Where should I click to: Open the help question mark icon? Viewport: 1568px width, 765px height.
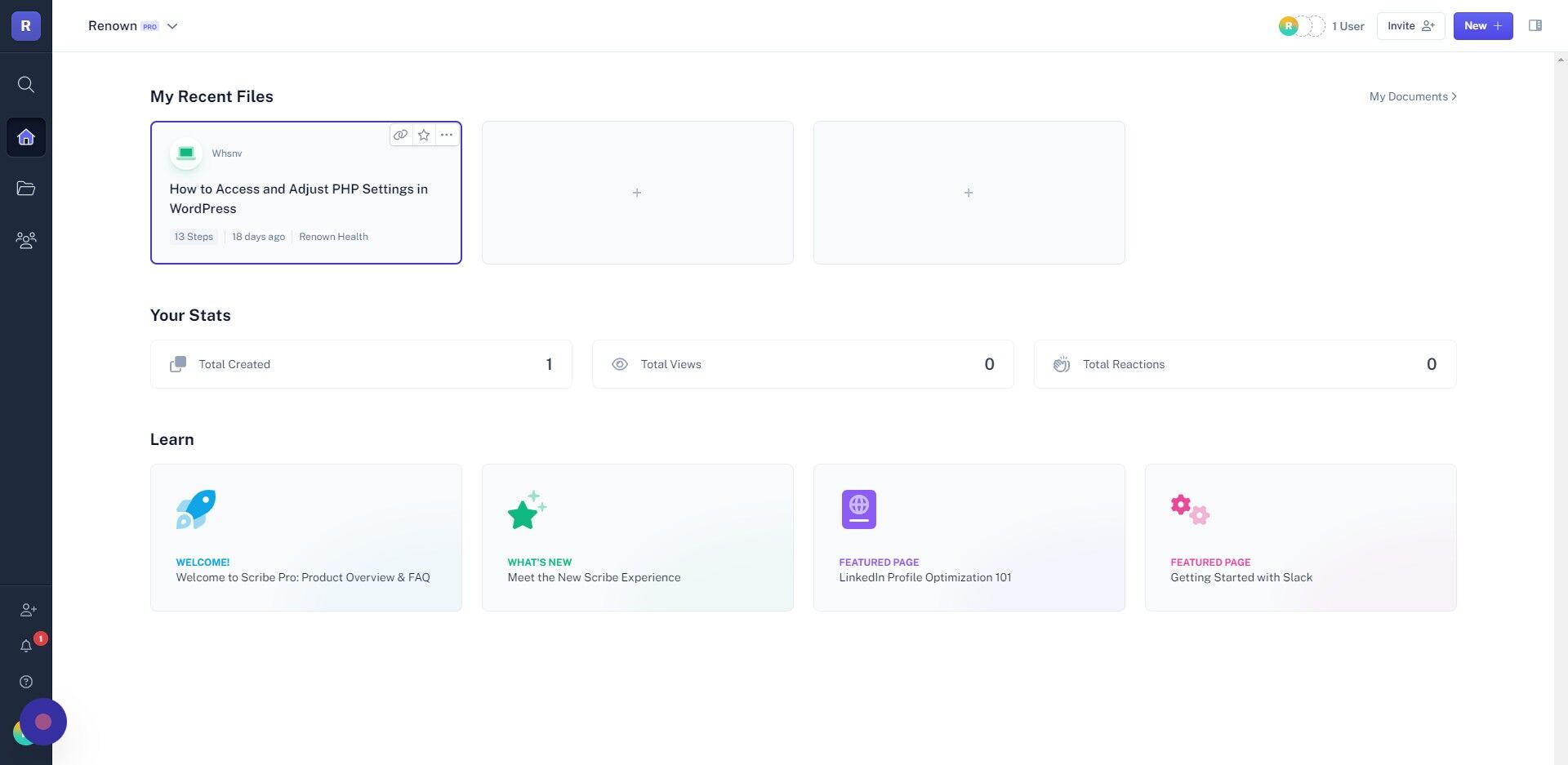[x=26, y=682]
